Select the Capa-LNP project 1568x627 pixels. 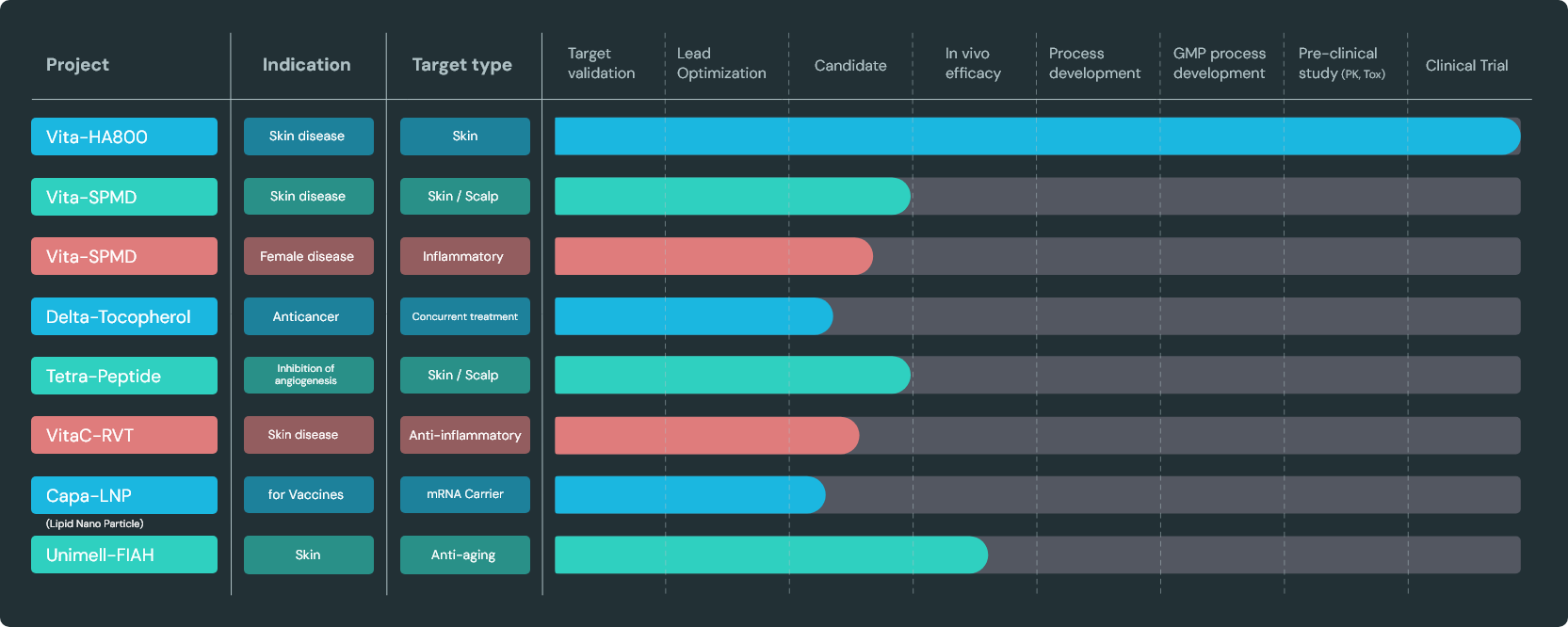123,495
